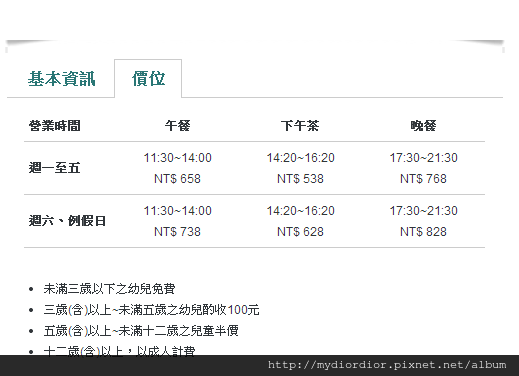Click the 週一至五 row label
This screenshot has height=376, width=519.
tap(55, 168)
